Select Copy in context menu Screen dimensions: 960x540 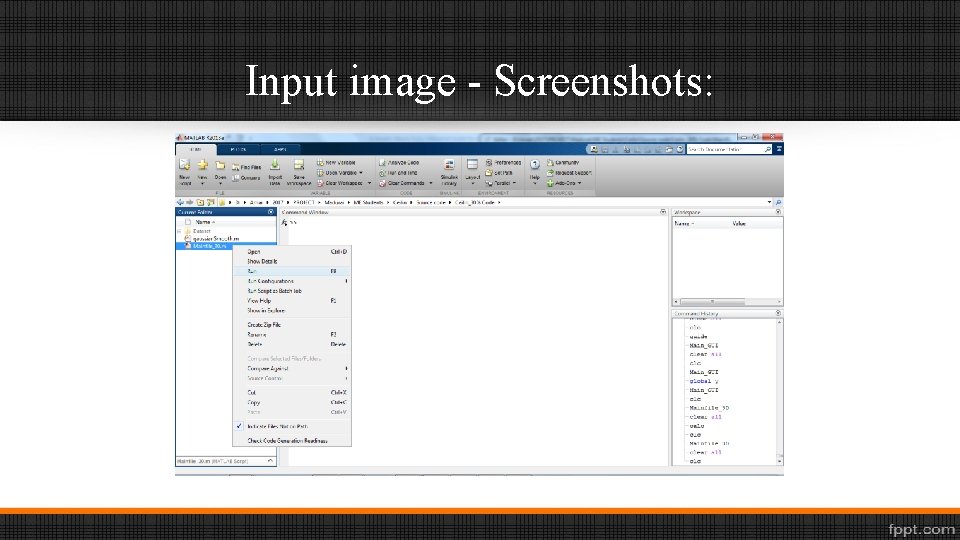291,403
